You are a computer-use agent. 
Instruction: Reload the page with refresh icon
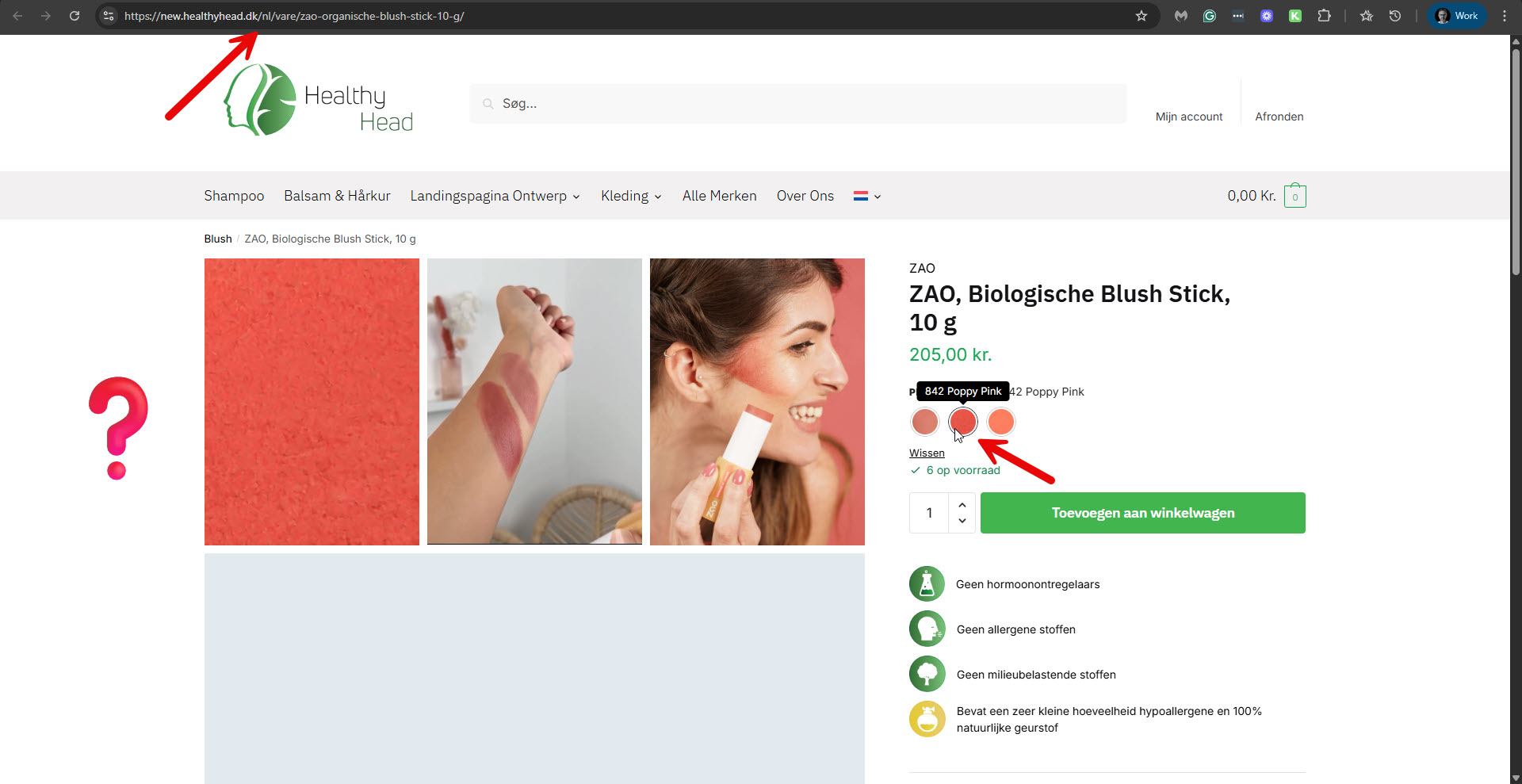[75, 16]
